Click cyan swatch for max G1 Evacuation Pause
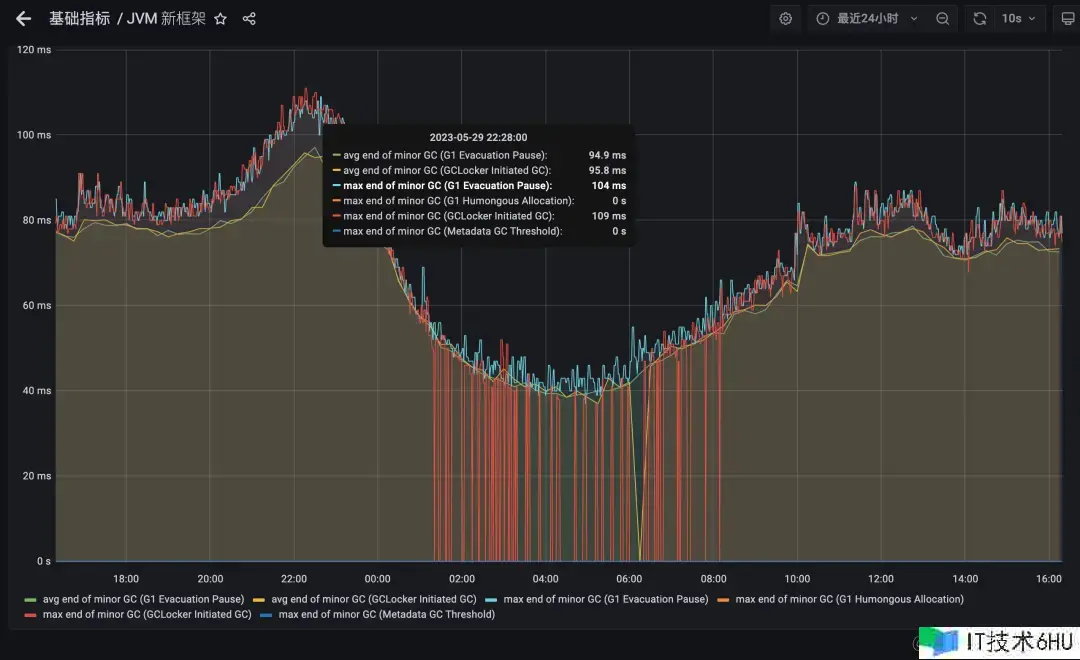 [x=490, y=599]
